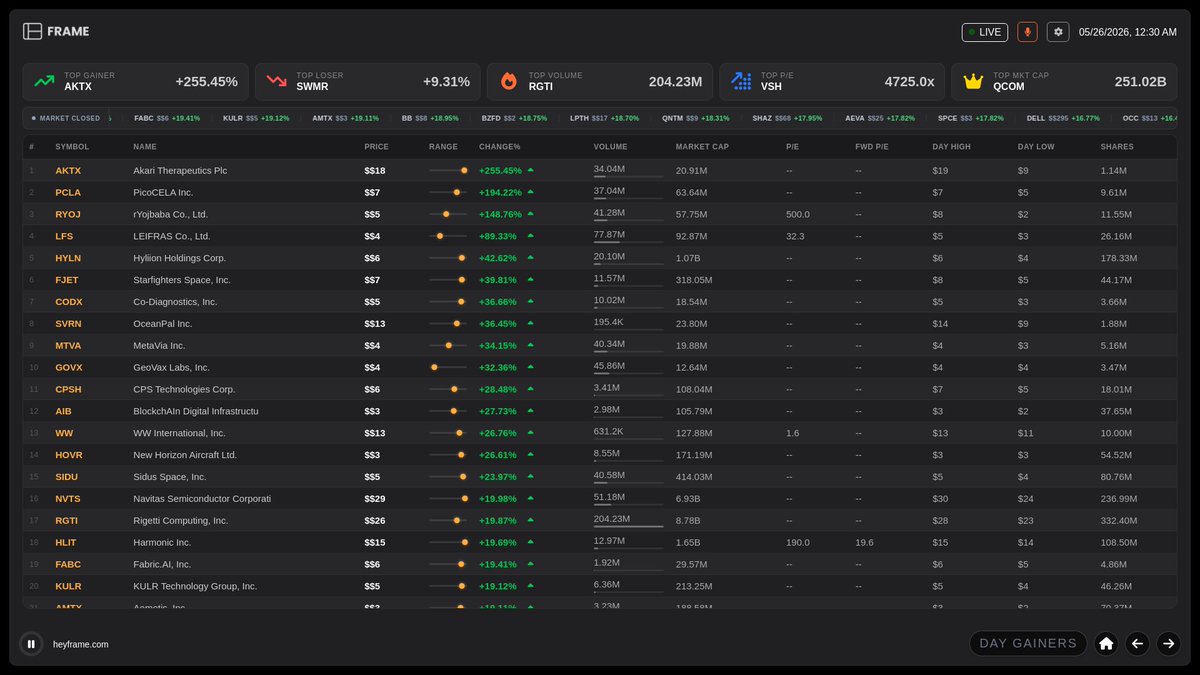Click the PCLA symbol in the table

[x=68, y=192]
